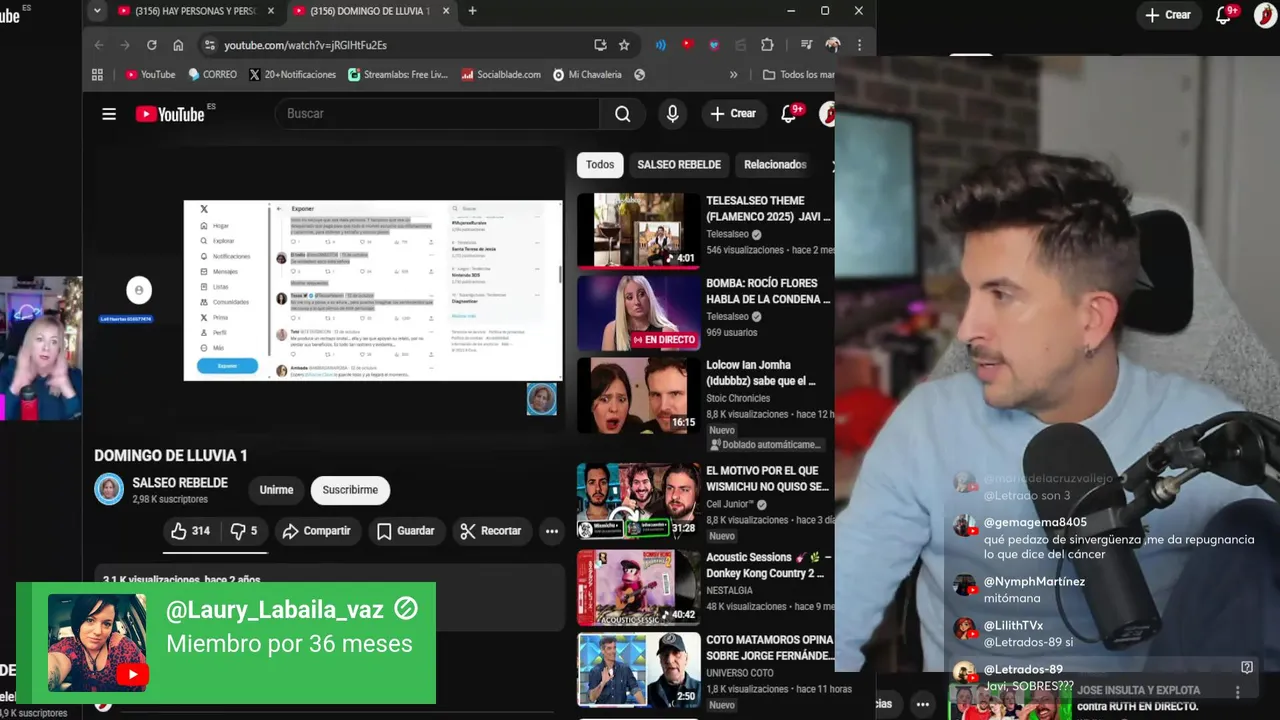Expand hidden bookmarks with double chevron
Viewport: 1280px width, 720px height.
click(733, 74)
